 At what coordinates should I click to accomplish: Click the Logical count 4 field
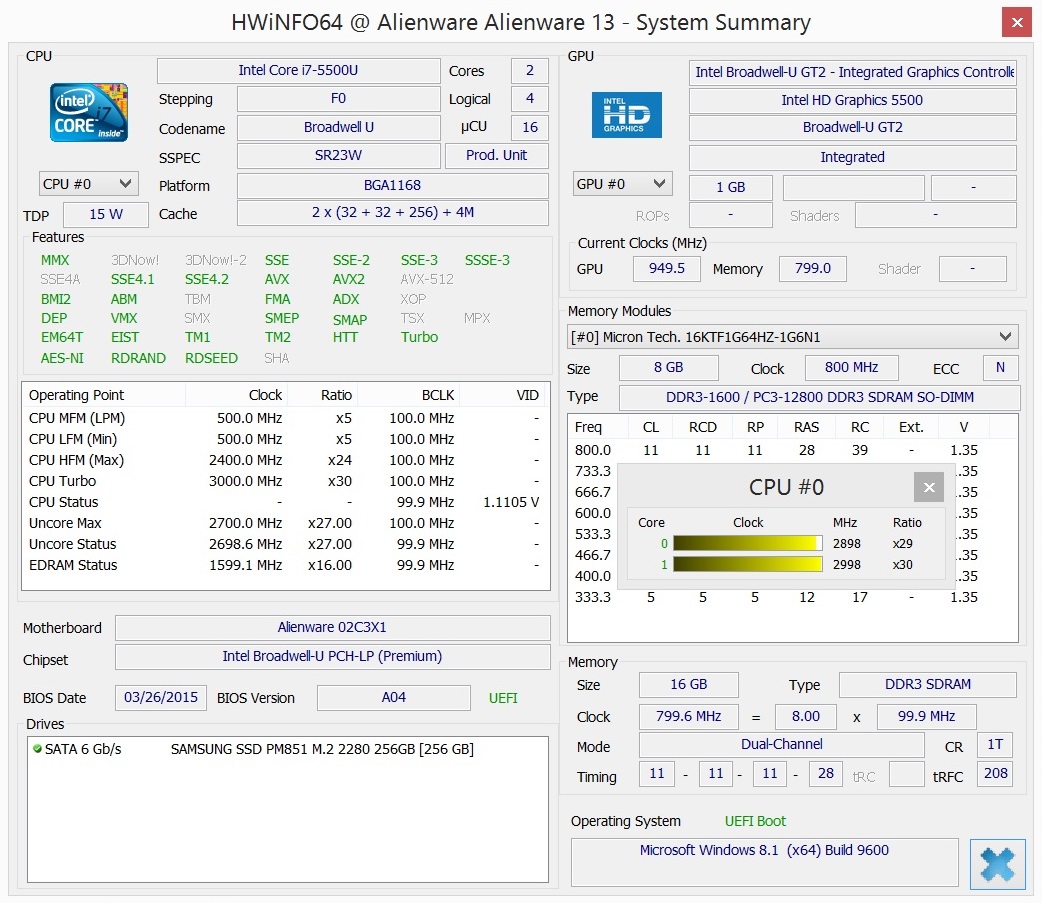point(530,98)
